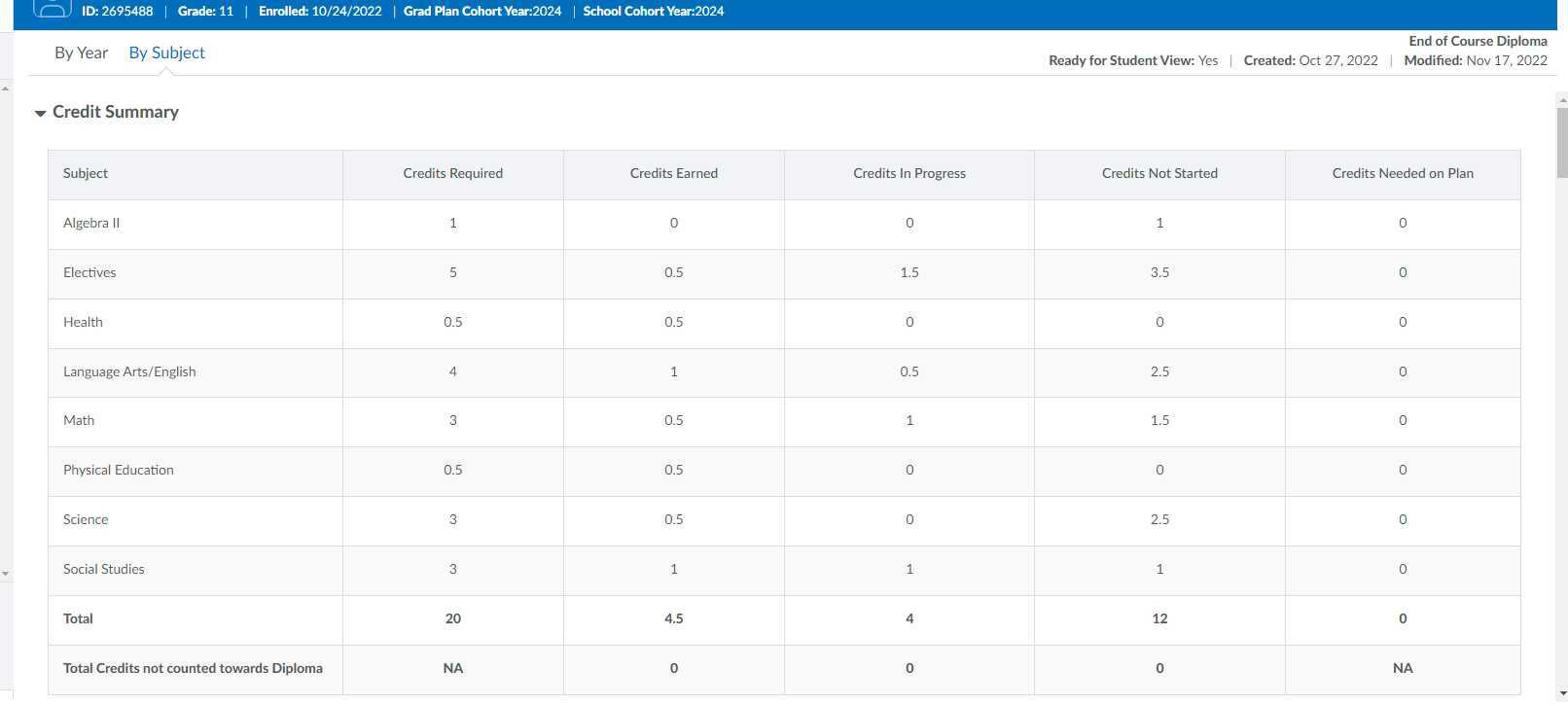This screenshot has height=706, width=1568.
Task: Click the Physical Education row label
Action: [x=118, y=470]
